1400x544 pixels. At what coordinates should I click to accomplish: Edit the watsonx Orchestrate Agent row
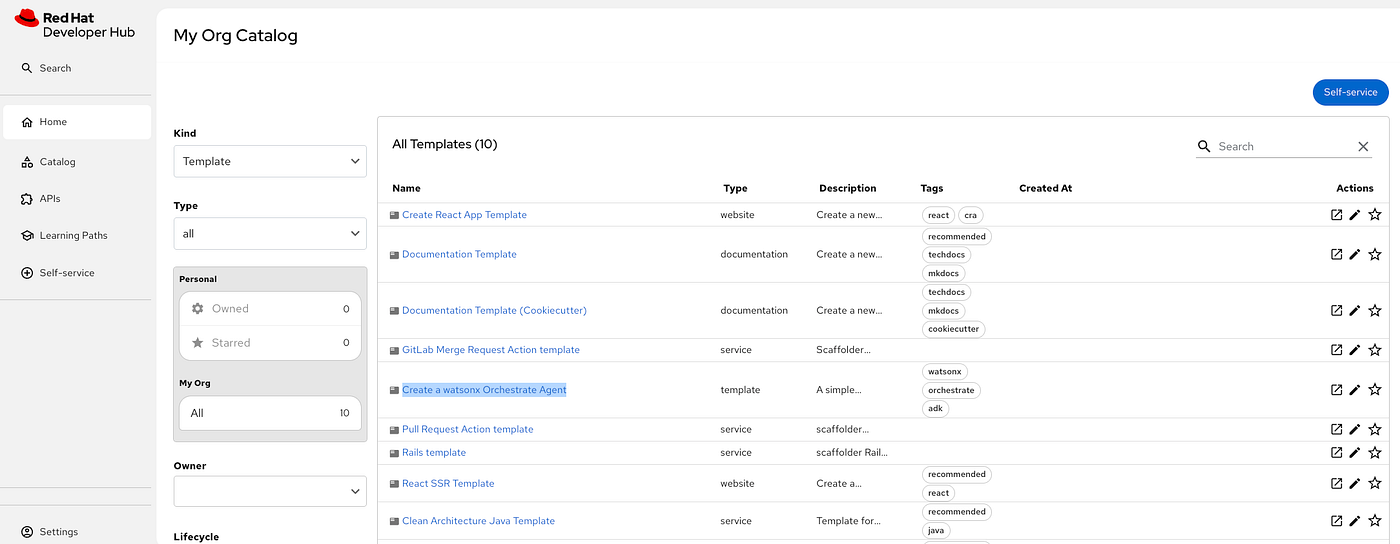[x=1355, y=390]
